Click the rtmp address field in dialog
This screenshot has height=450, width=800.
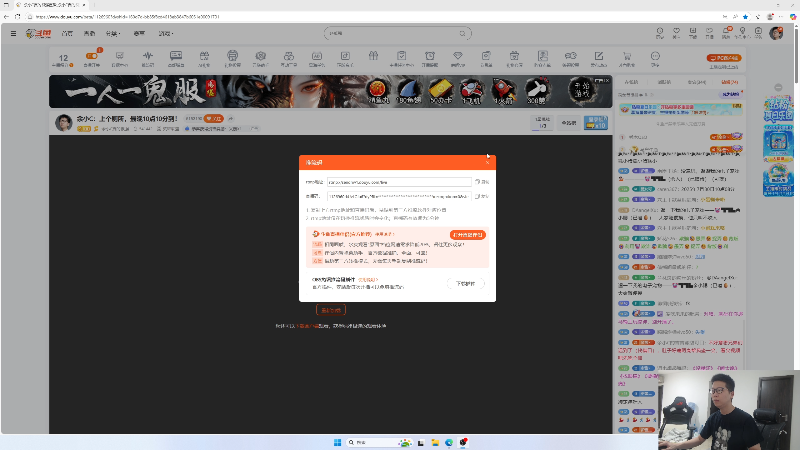pos(399,182)
